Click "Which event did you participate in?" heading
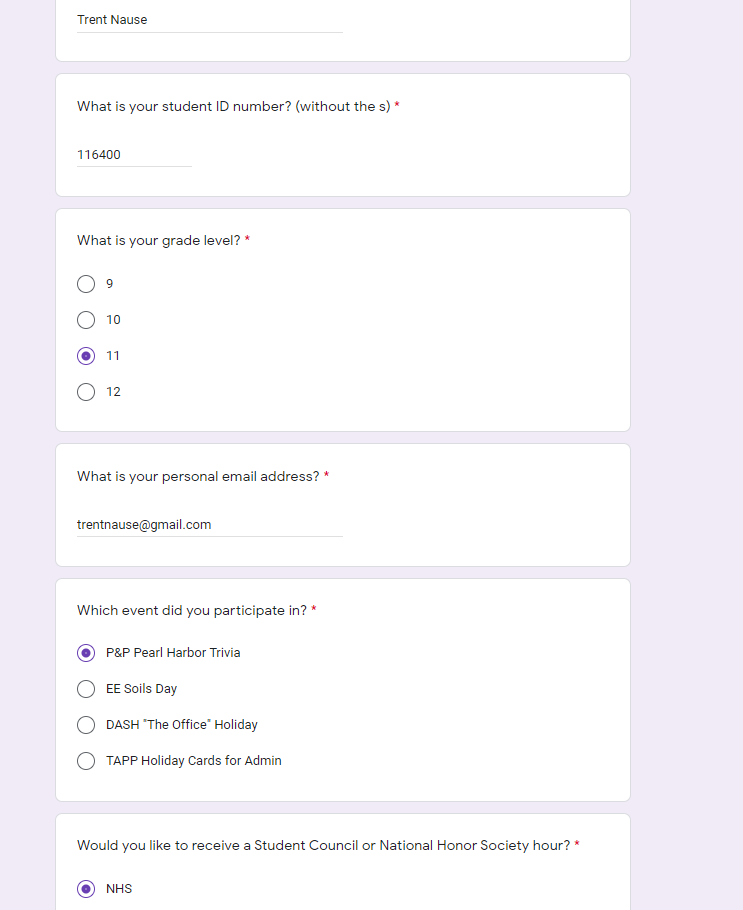Viewport: 743px width, 910px height. coord(192,611)
